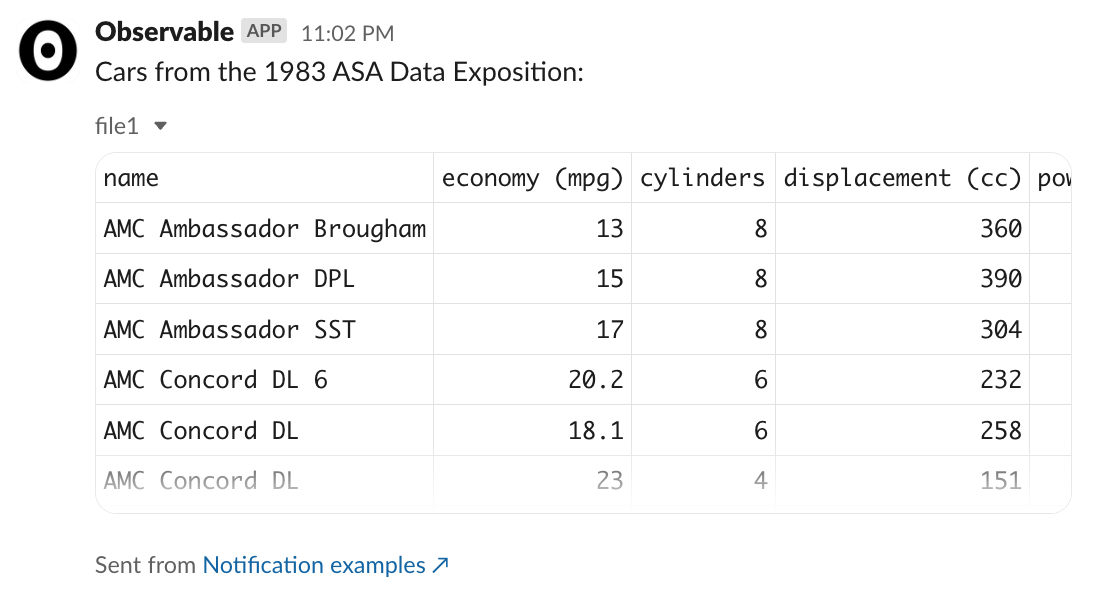Screen dimensions: 1095x599
Task: Select the AMC Ambassador Brougham cell
Action: [264, 229]
